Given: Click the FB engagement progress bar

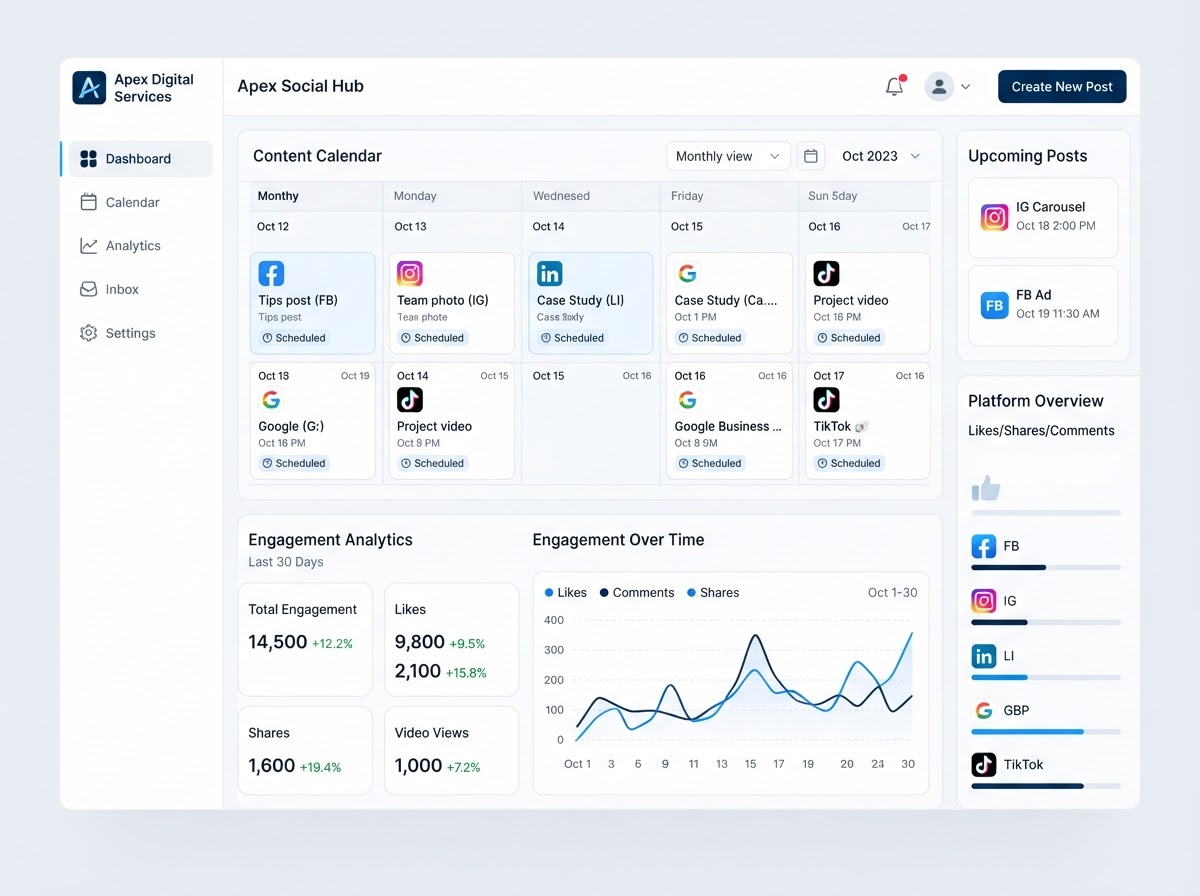Looking at the screenshot, I should (1046, 567).
